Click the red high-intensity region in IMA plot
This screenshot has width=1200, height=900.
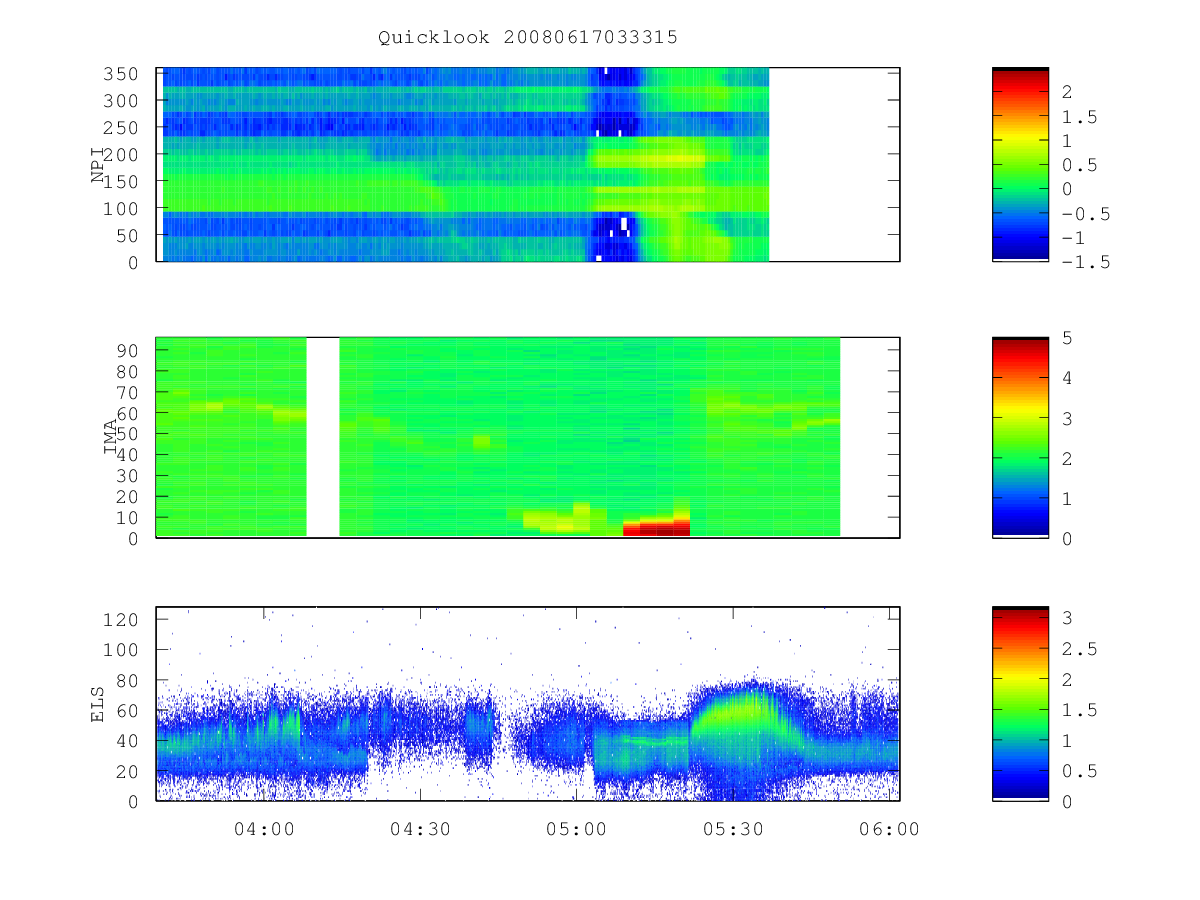[x=657, y=527]
